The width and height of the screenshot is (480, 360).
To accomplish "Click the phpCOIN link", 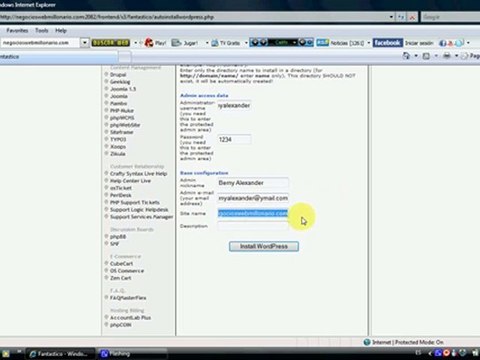I will (x=120, y=325).
